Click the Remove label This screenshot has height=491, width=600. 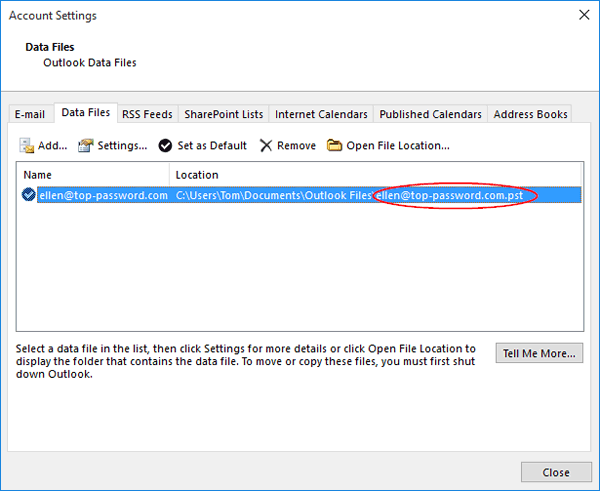pos(297,146)
